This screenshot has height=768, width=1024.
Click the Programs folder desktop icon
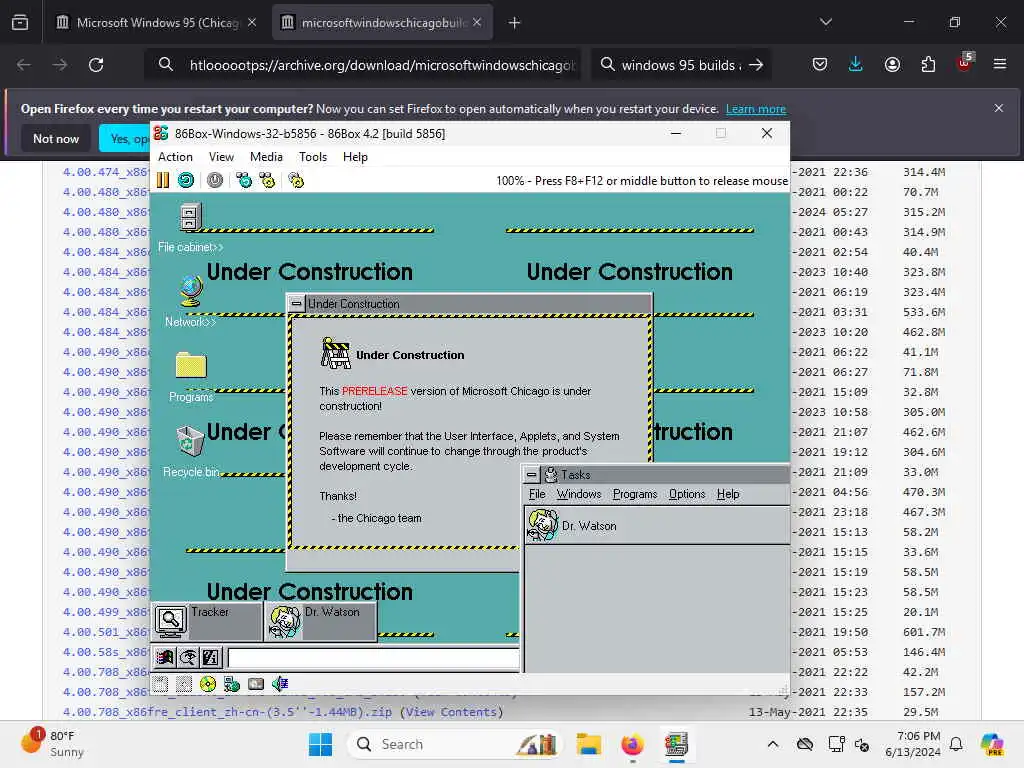(191, 365)
